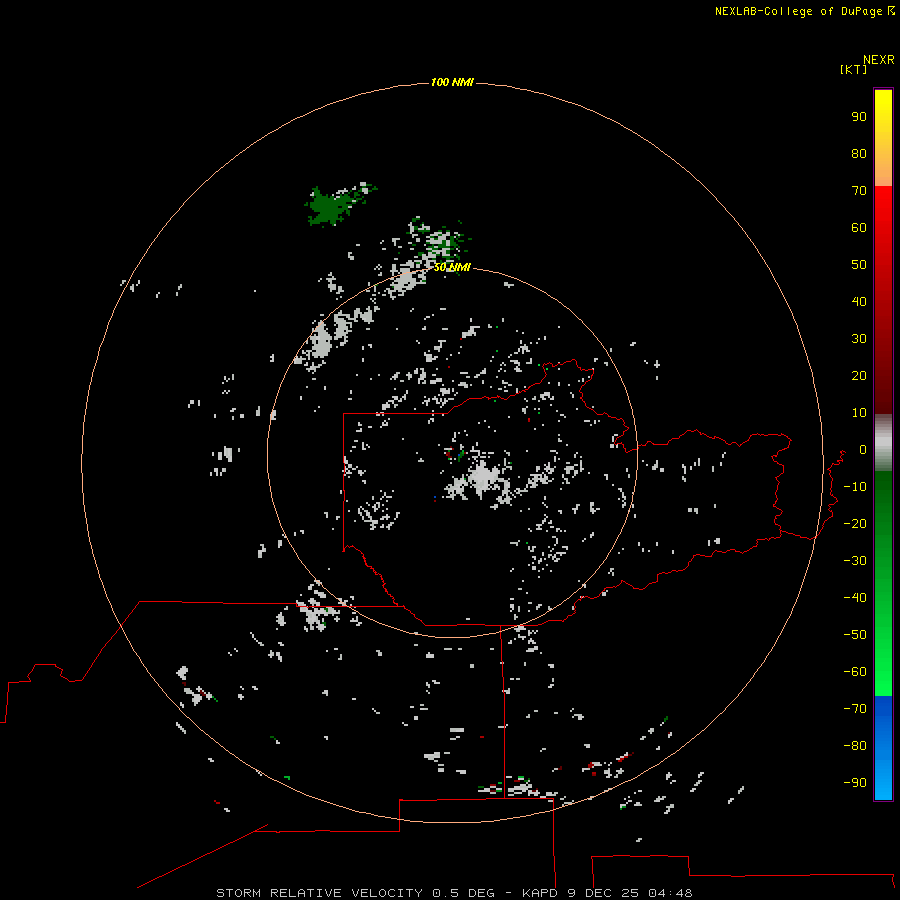Click the [KT] units label

click(853, 69)
